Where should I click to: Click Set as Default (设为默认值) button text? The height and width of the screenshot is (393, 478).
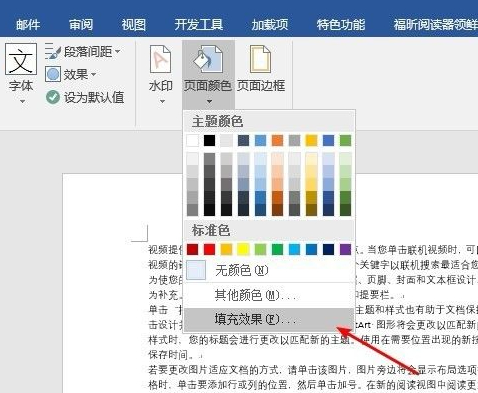pyautogui.click(x=94, y=97)
